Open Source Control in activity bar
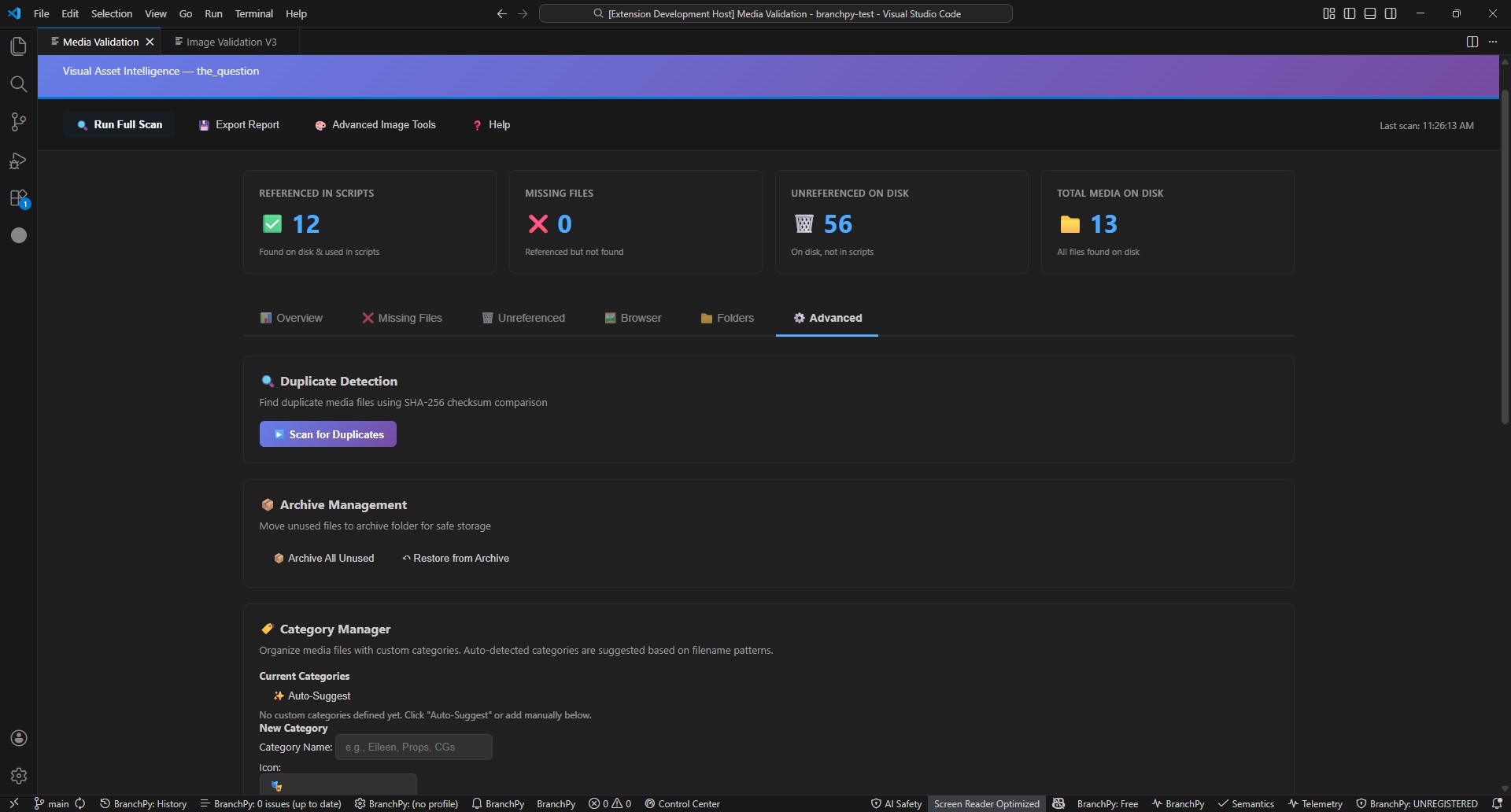 point(18,122)
